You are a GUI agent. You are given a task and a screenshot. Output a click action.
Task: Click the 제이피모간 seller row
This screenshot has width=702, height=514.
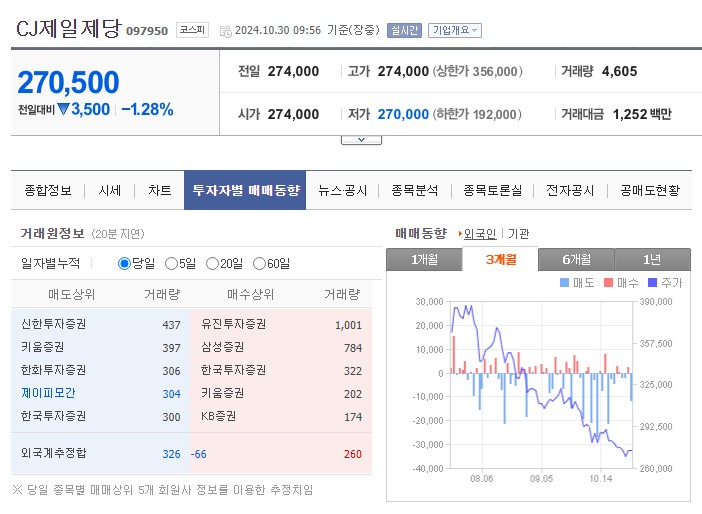[100, 394]
